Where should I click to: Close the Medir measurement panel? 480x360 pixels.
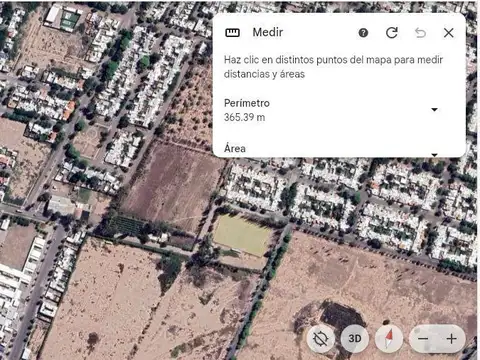(449, 33)
